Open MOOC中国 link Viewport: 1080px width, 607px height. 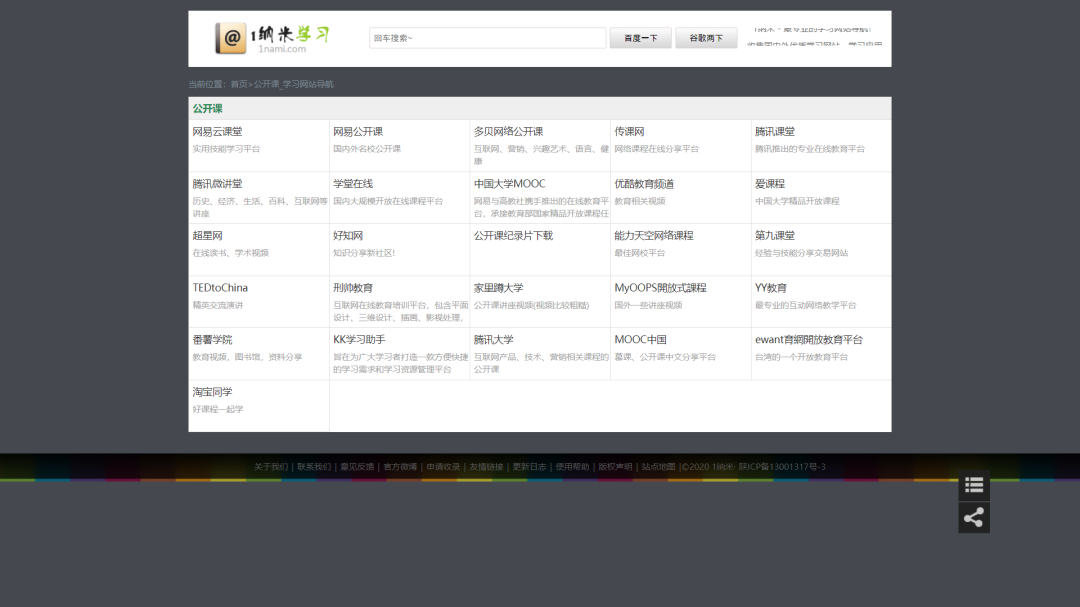(641, 340)
